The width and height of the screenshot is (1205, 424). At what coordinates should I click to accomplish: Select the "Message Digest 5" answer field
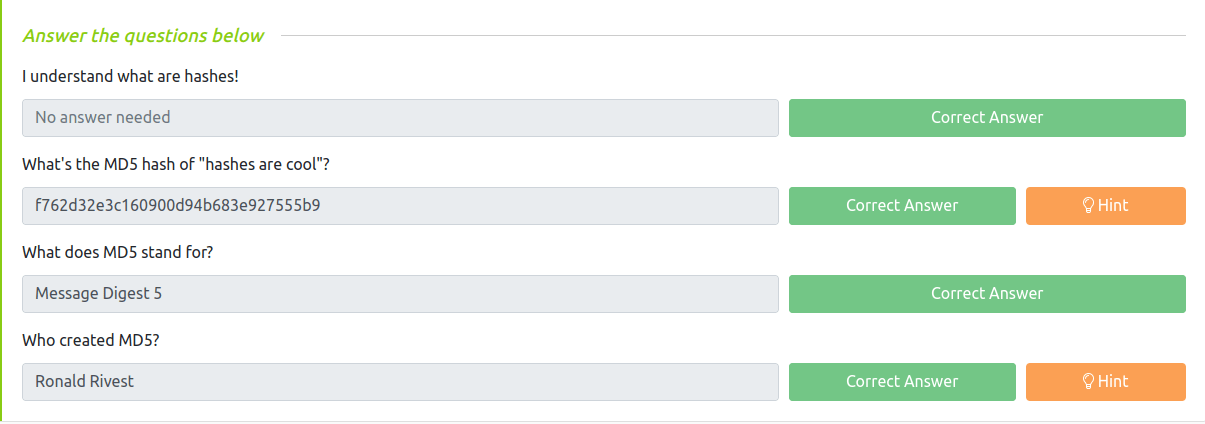[400, 294]
